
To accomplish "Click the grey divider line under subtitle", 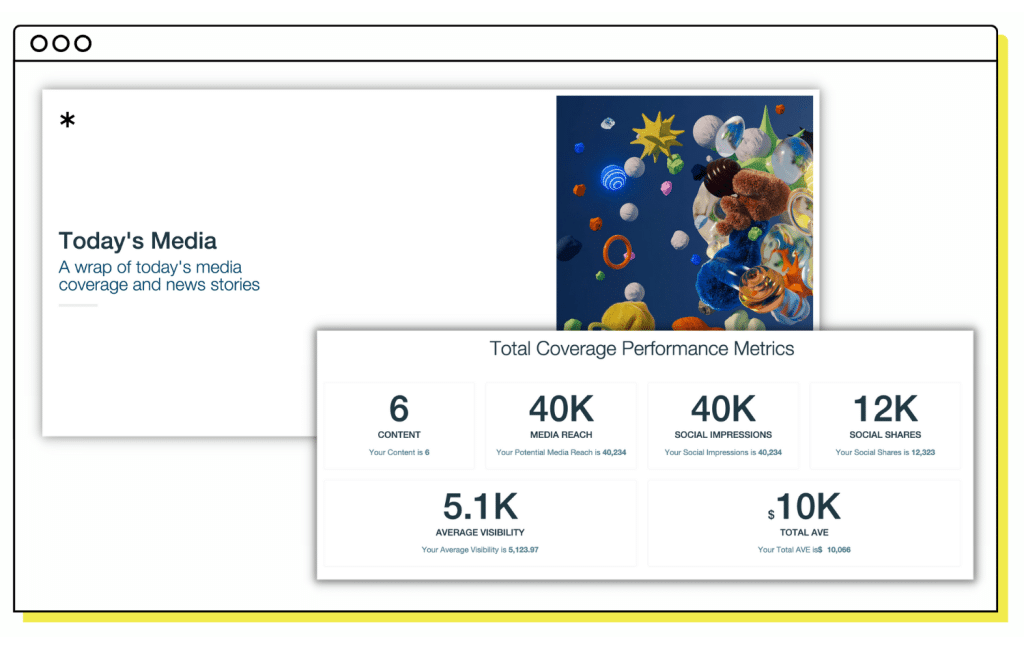I will [x=78, y=305].
